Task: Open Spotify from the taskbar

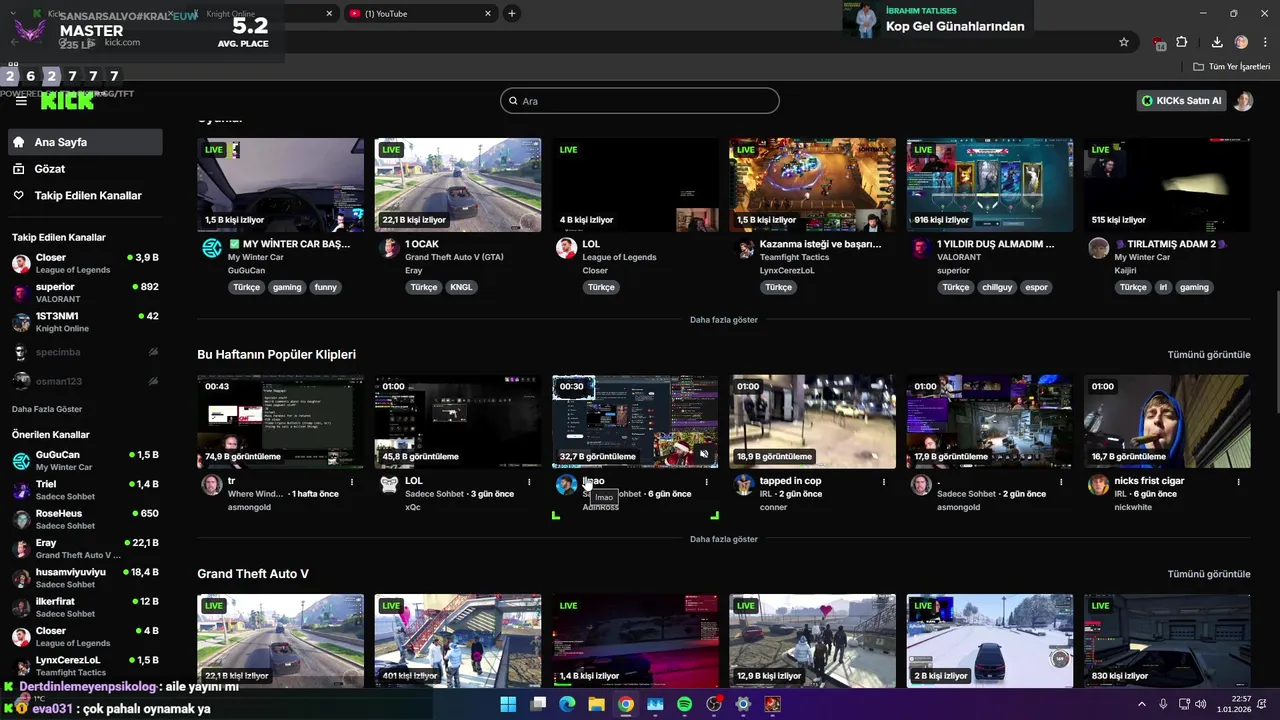Action: (x=684, y=704)
